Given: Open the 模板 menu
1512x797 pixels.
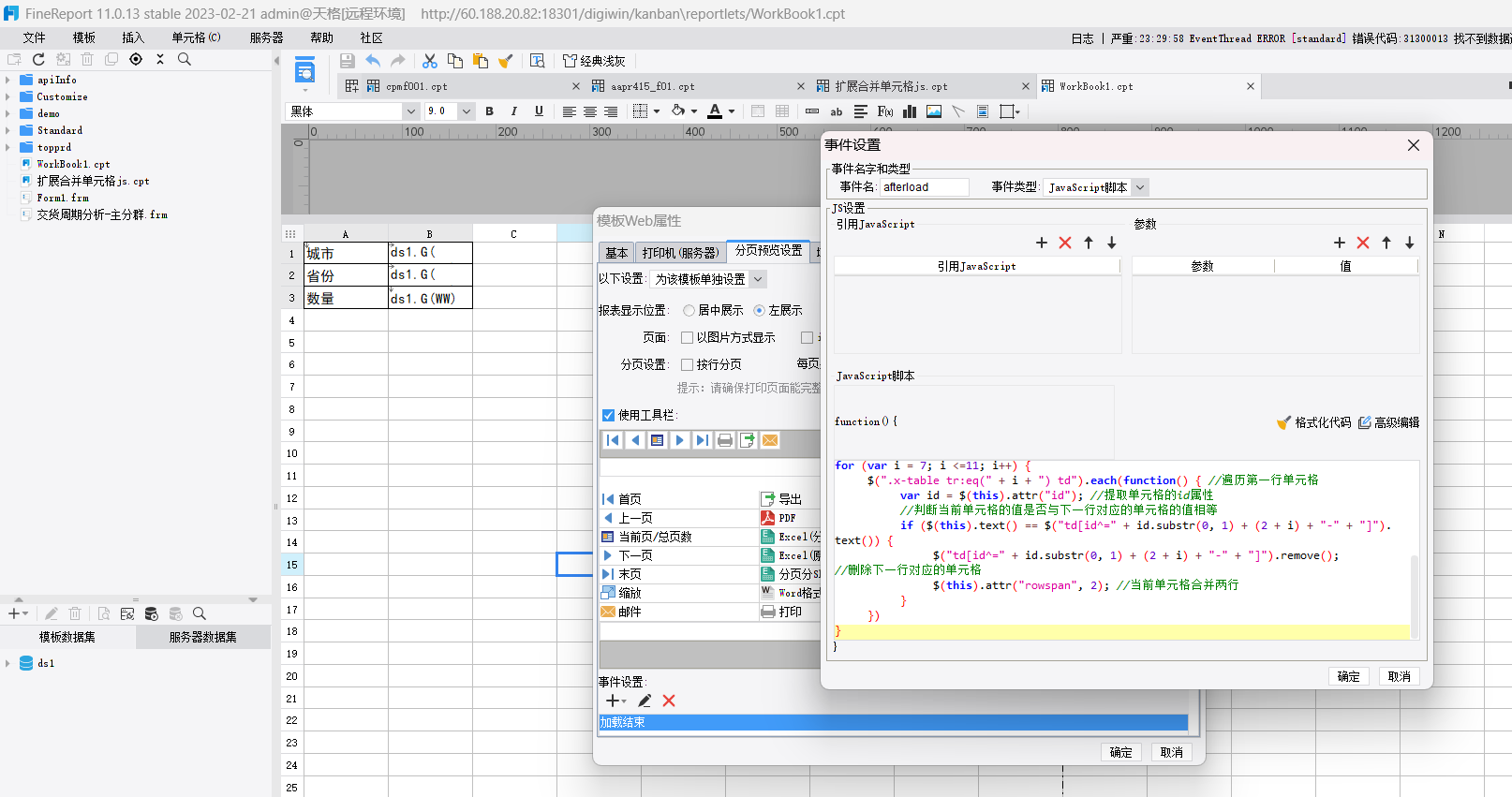Looking at the screenshot, I should pos(84,37).
